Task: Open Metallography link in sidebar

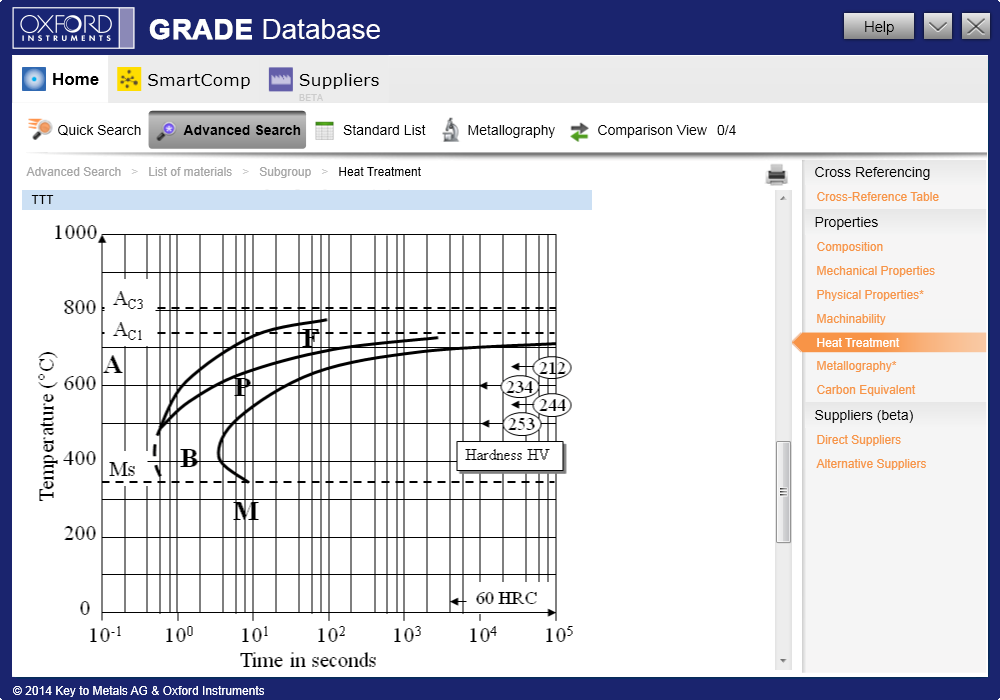Action: [856, 366]
